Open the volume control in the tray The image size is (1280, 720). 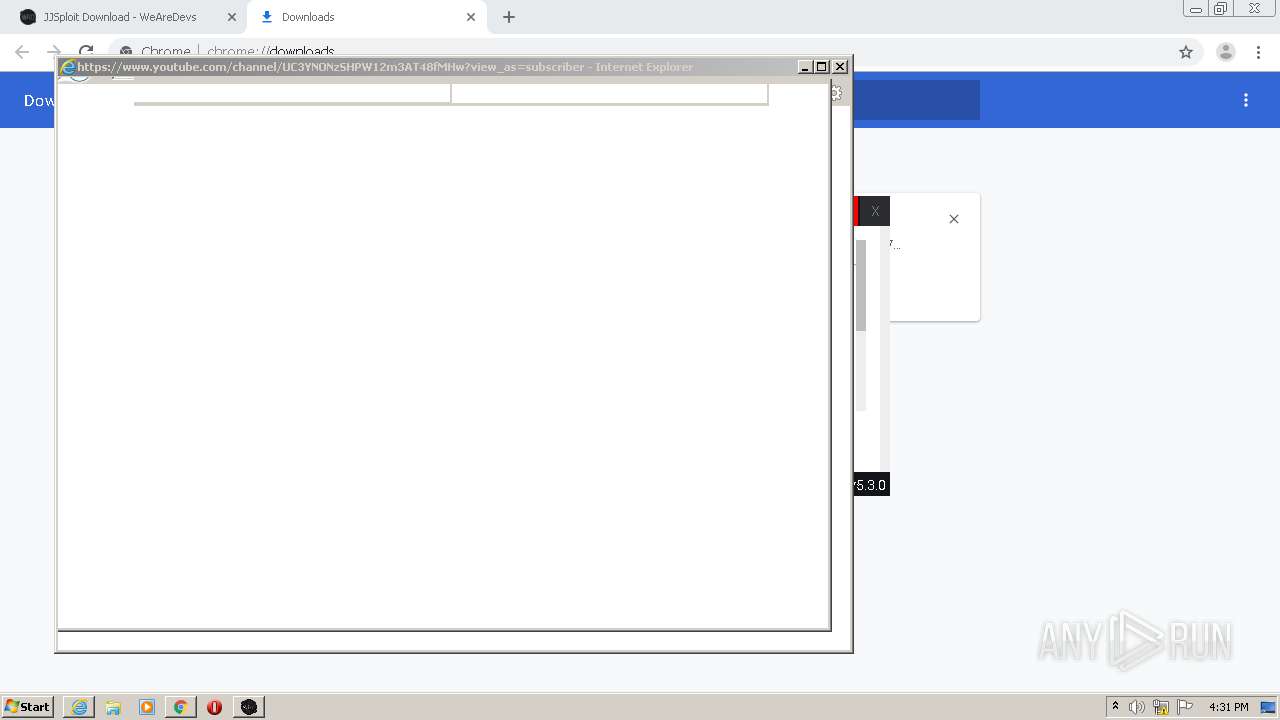coord(1137,707)
